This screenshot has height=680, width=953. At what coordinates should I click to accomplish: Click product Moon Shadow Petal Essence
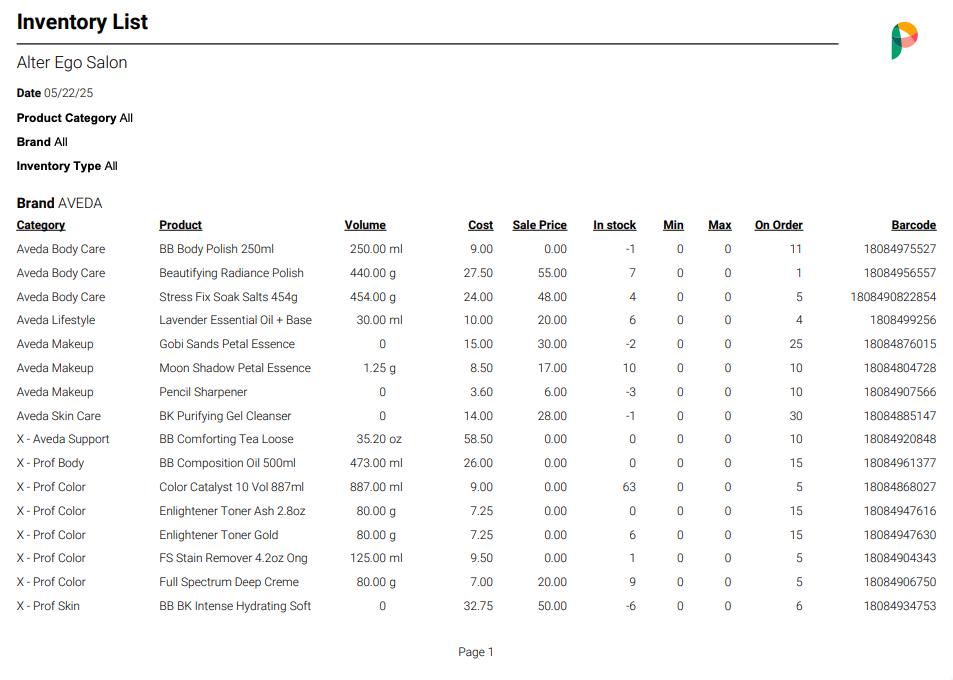tap(235, 368)
